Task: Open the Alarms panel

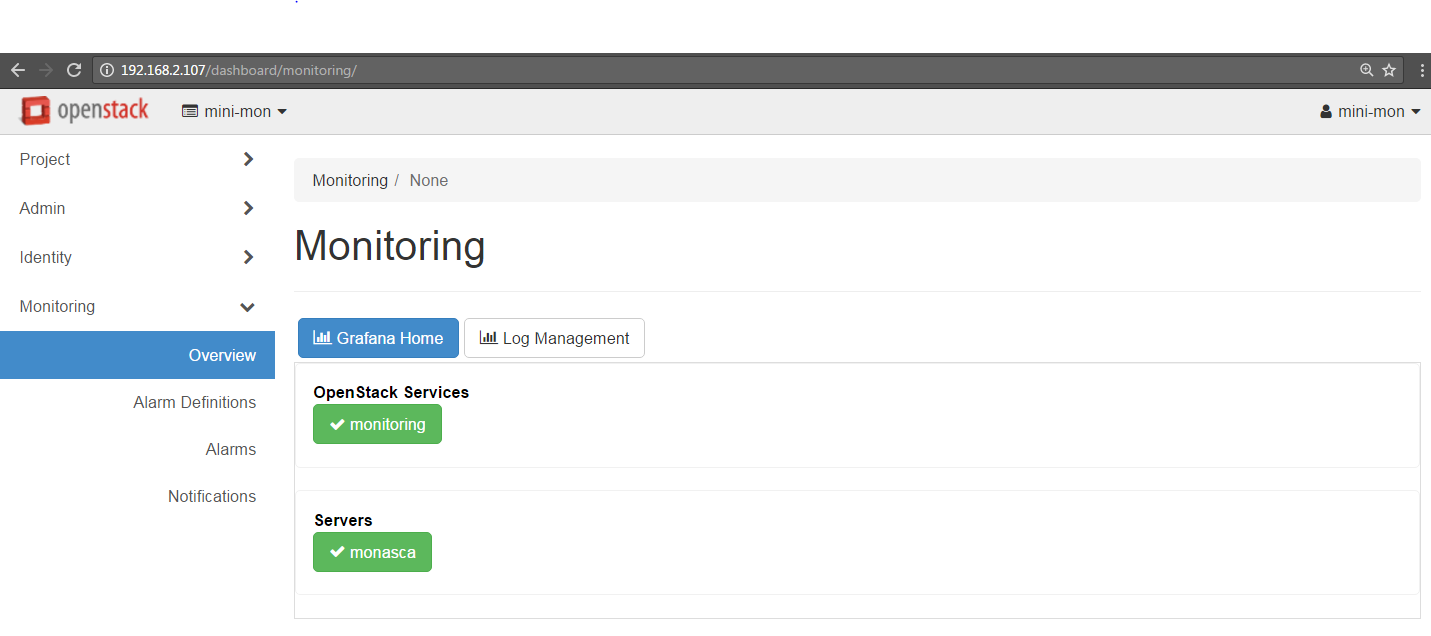Action: click(231, 449)
